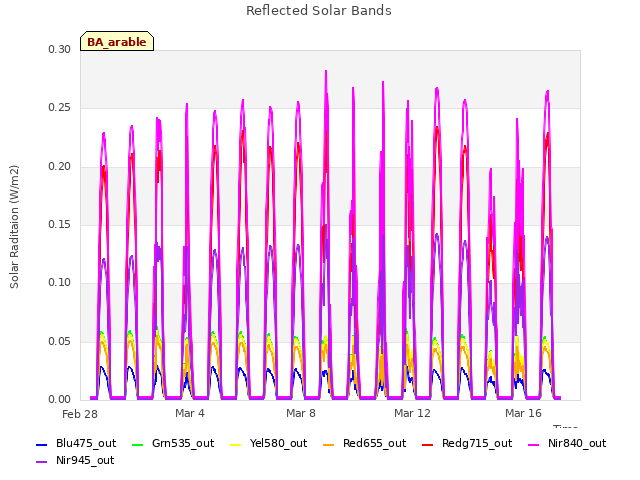This screenshot has width=640, height=480.
Task: Click the 0.05 y-axis tick label
Action: pyautogui.click(x=59, y=341)
